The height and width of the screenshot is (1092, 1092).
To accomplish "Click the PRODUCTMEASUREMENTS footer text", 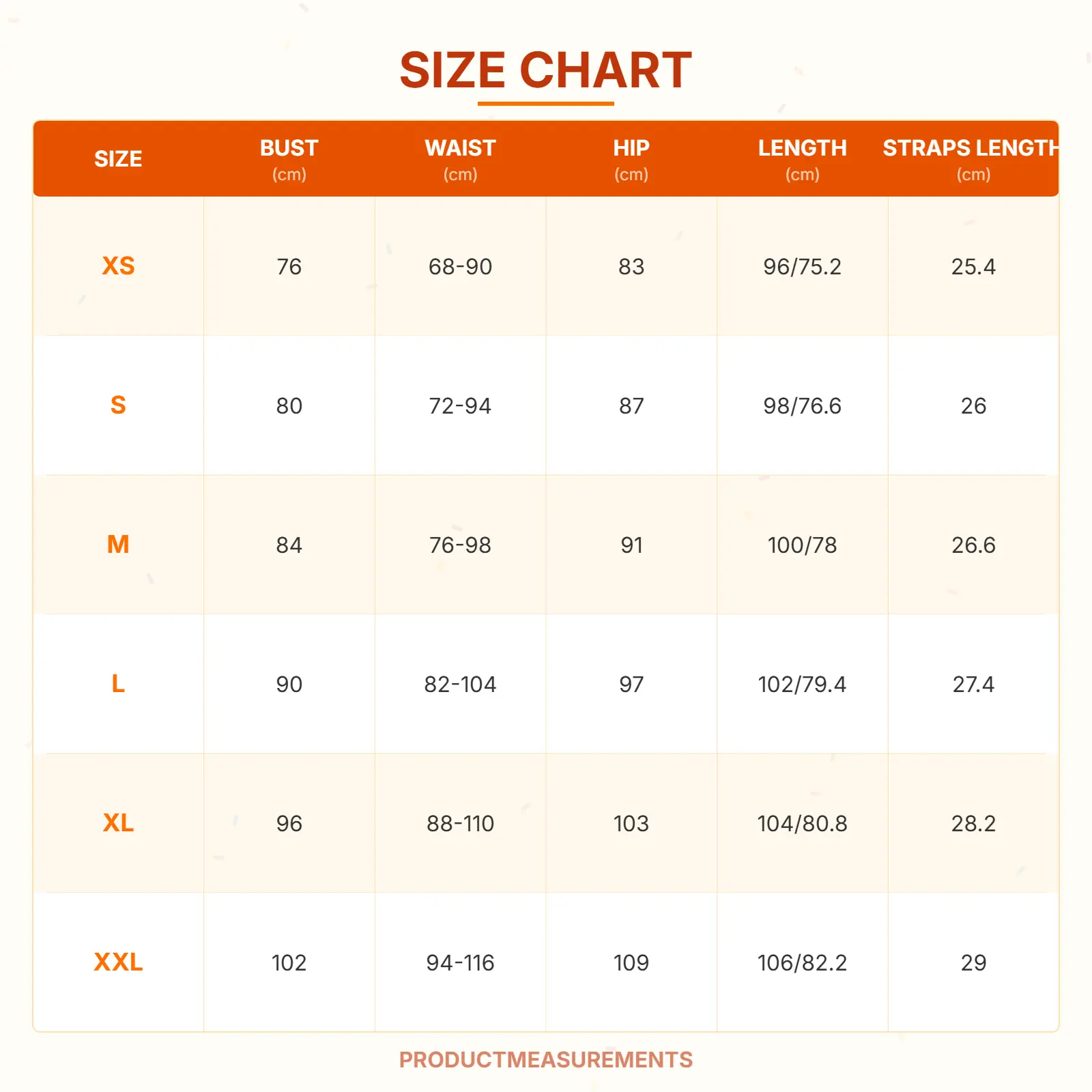I will click(x=545, y=1060).
